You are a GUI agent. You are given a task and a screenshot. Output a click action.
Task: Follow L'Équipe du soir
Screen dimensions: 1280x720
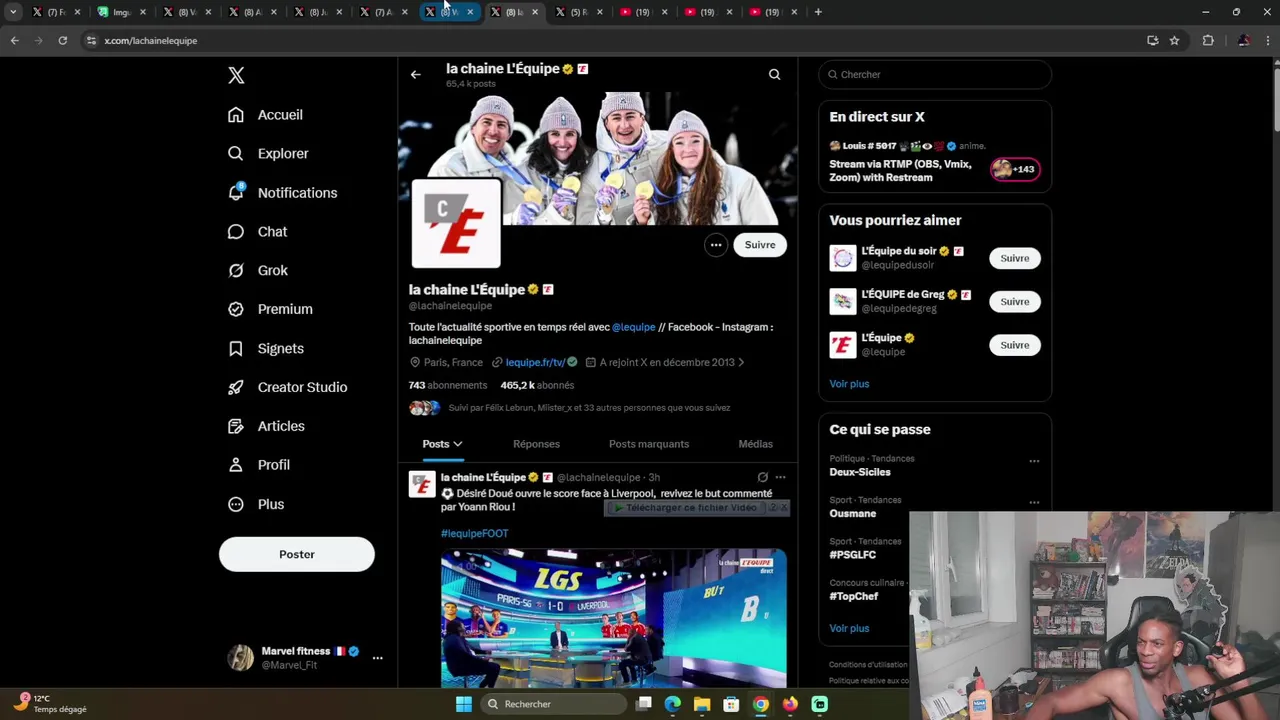click(1015, 258)
